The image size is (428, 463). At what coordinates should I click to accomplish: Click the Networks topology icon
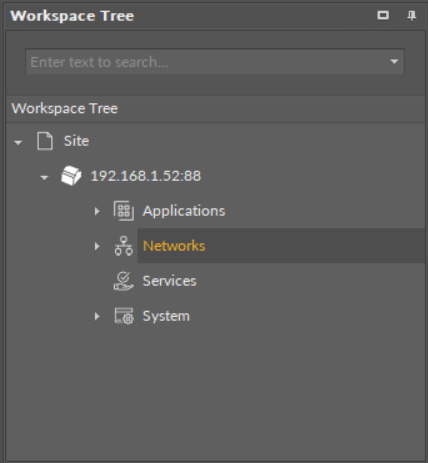(x=124, y=246)
